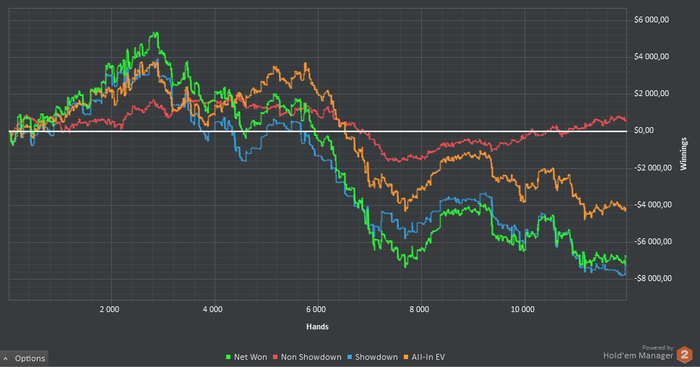Click the green Net Won color swatch
Viewport: 700px width, 367px height.
228,357
